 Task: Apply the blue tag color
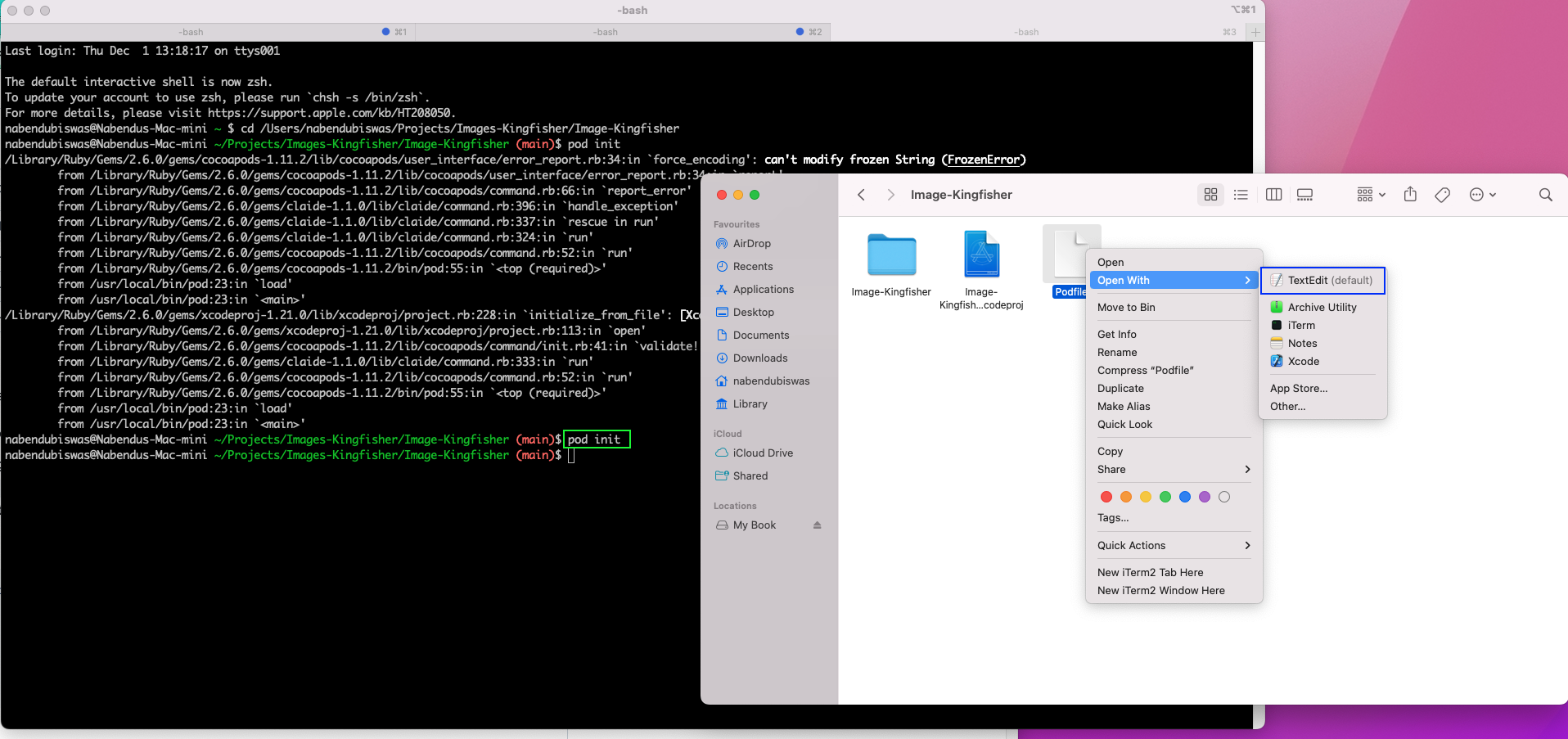pos(1185,497)
